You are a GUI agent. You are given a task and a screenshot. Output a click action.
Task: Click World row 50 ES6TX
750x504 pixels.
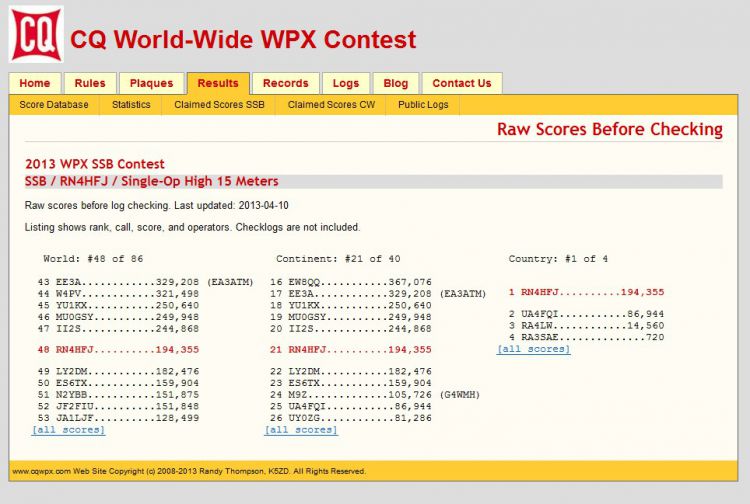[x=118, y=383]
